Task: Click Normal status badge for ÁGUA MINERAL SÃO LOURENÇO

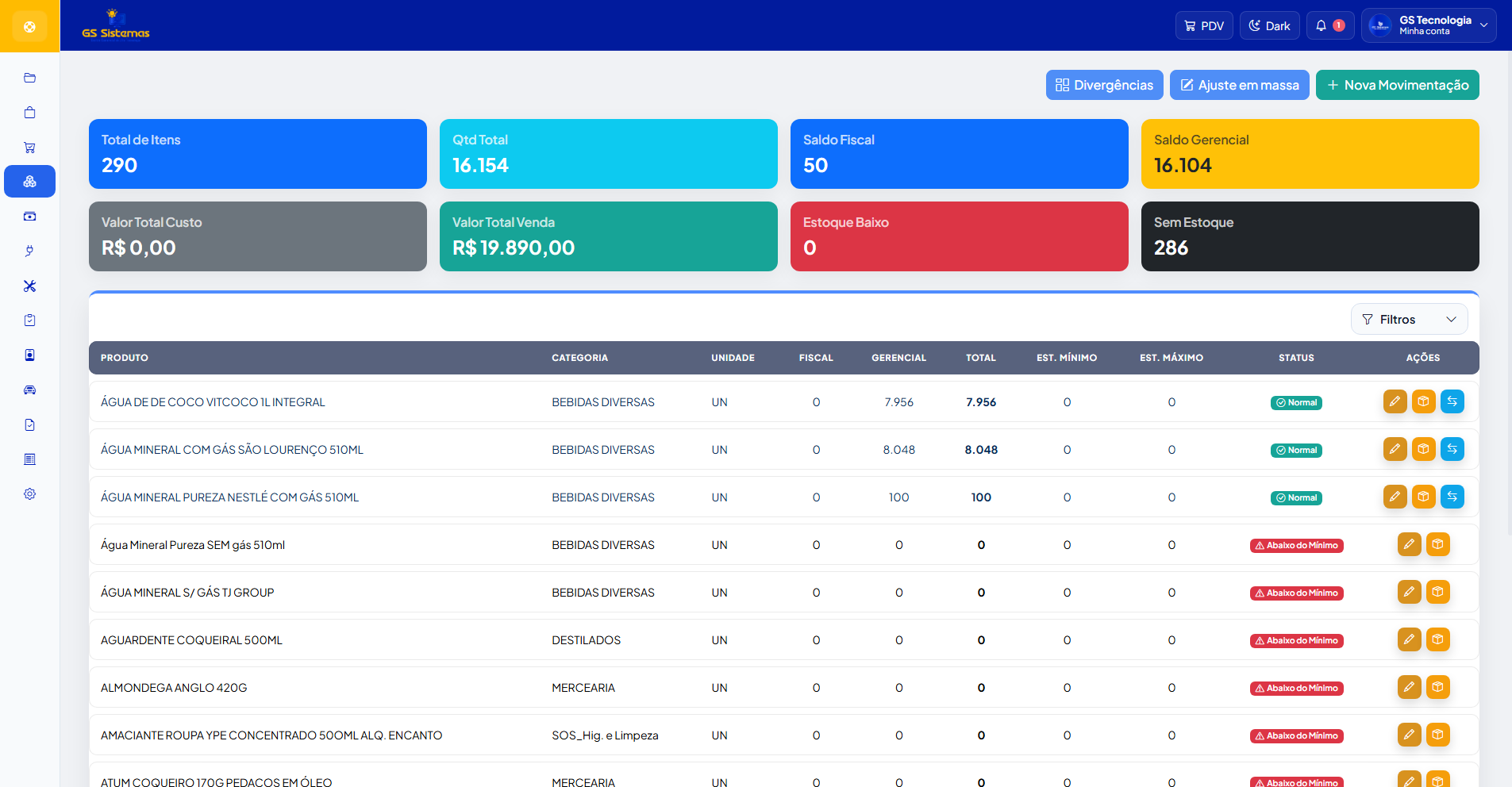Action: (x=1296, y=450)
